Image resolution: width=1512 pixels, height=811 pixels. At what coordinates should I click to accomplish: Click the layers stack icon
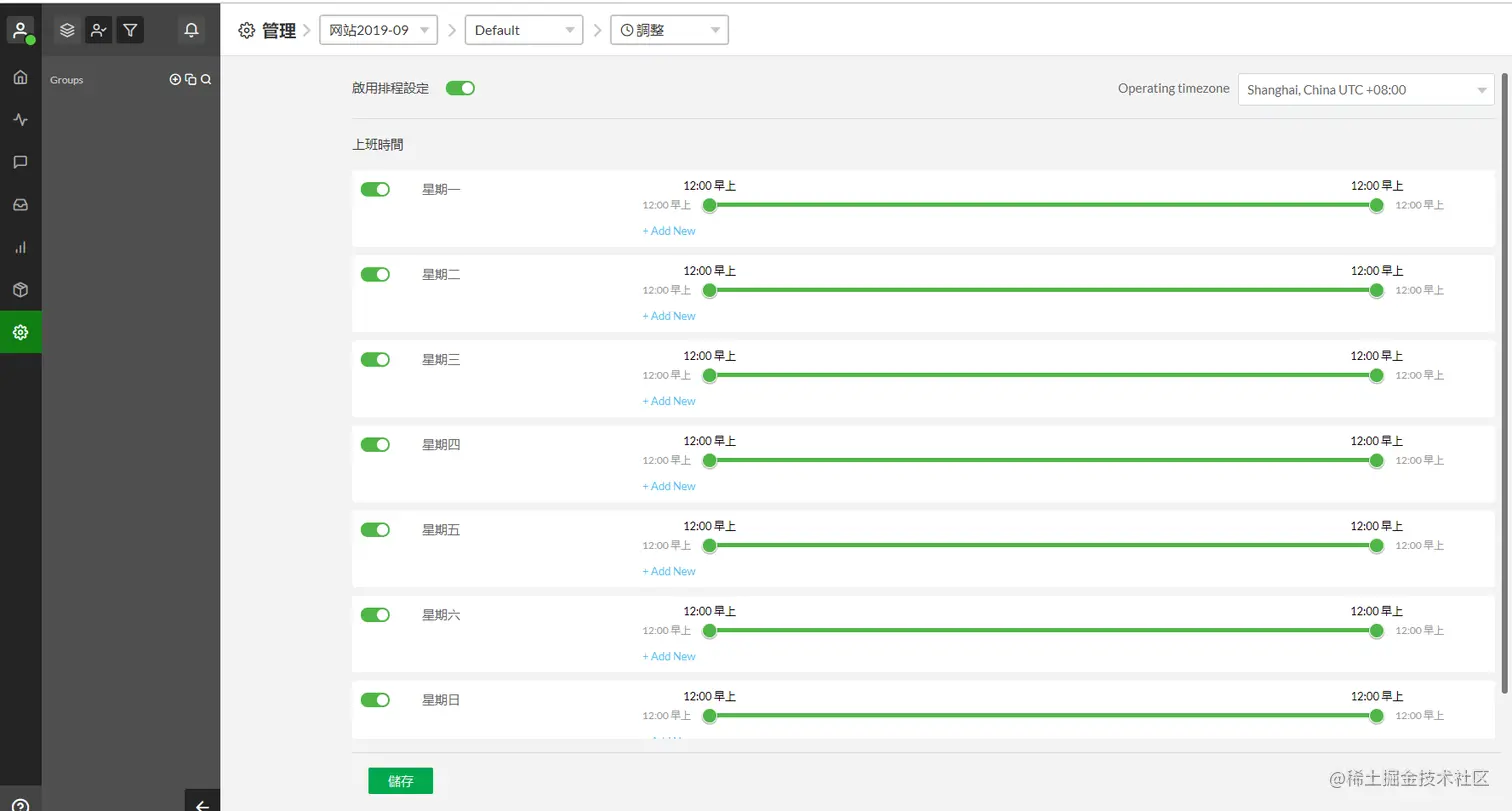[67, 30]
